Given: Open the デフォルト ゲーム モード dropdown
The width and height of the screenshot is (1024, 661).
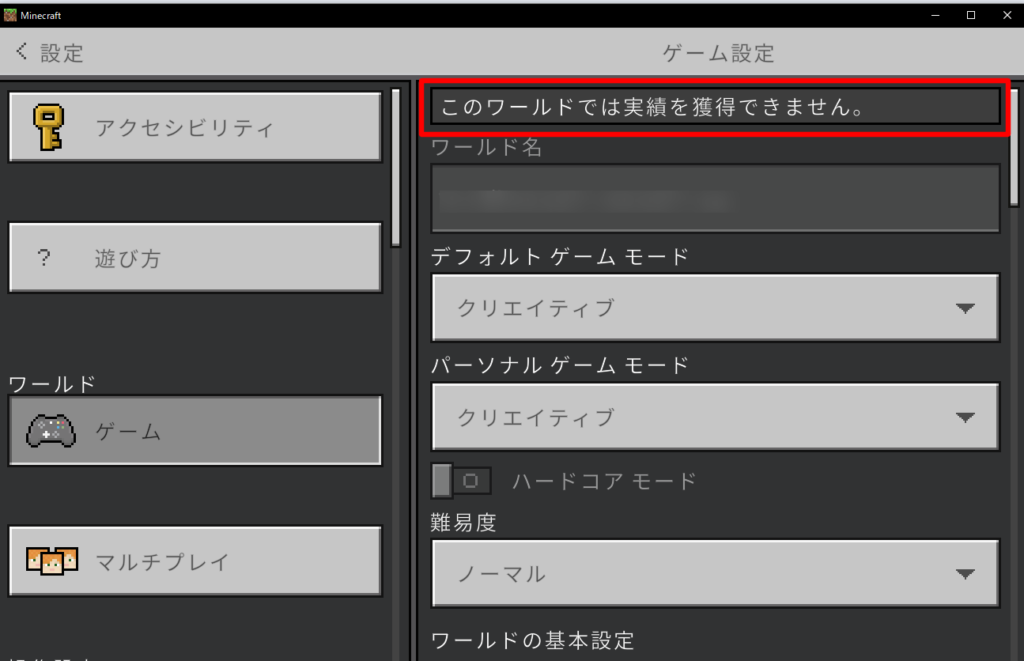Looking at the screenshot, I should (715, 308).
